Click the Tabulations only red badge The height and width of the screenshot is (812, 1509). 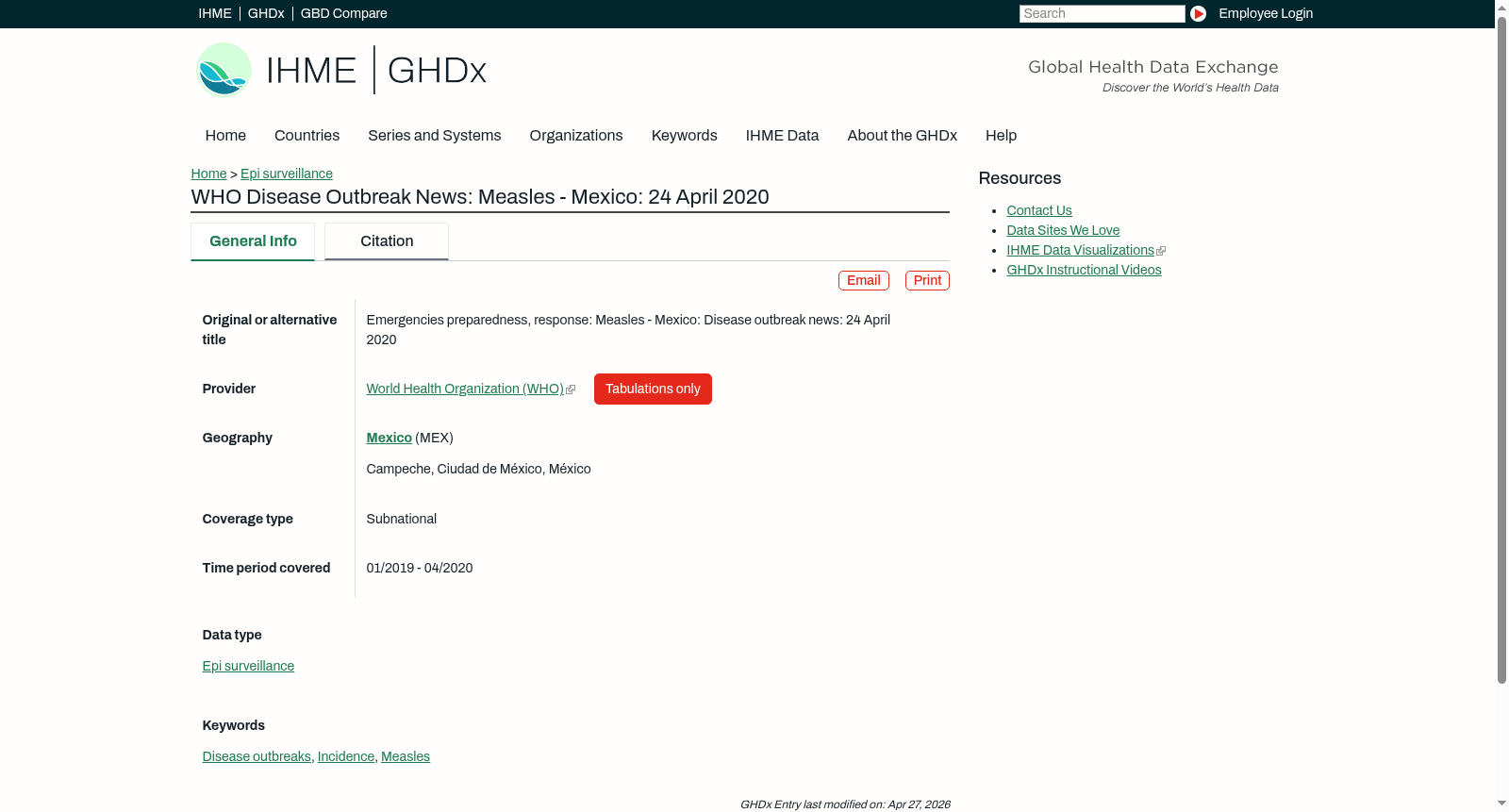pos(653,389)
